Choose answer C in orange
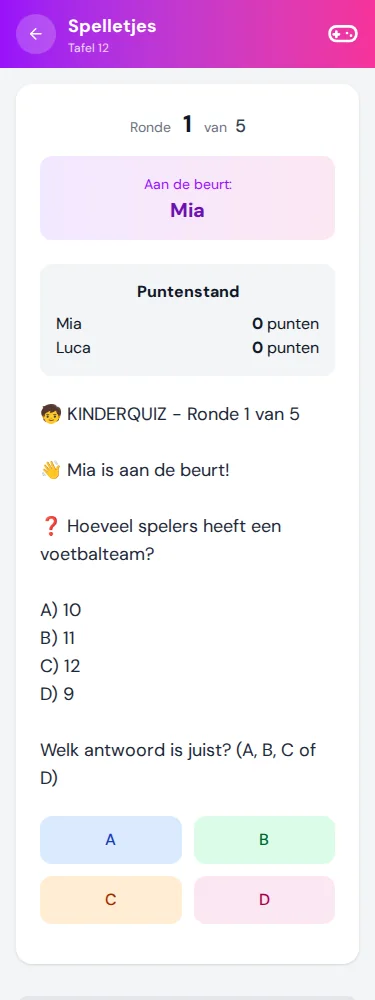Screen dimensions: 375x1000 pos(111,900)
